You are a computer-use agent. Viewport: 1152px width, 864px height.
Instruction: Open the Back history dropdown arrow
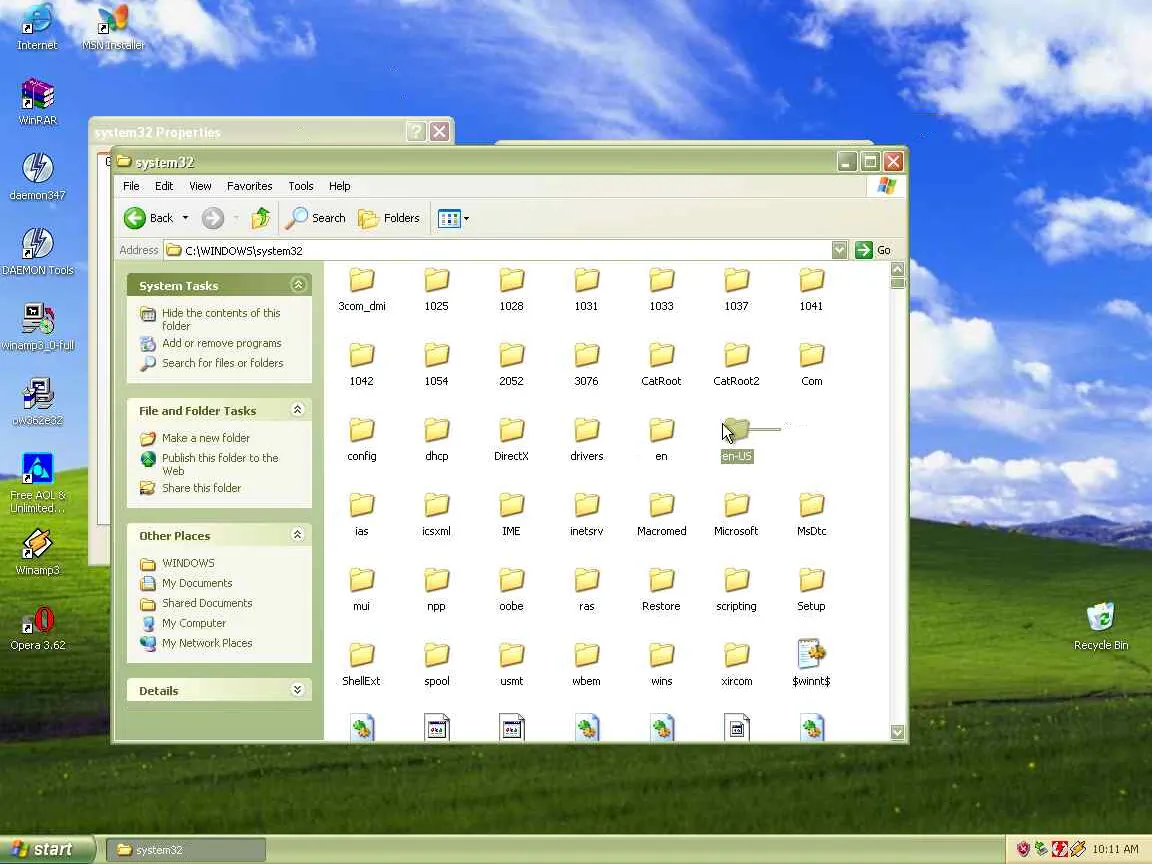[x=185, y=218]
